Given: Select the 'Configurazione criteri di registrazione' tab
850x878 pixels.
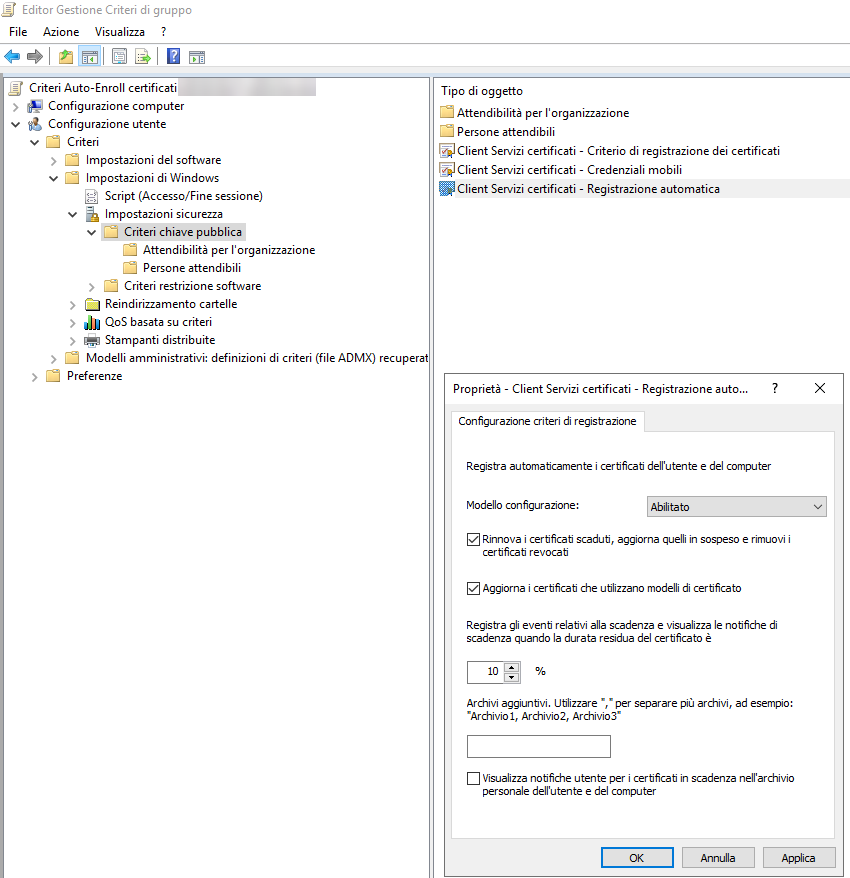Looking at the screenshot, I should pos(547,421).
